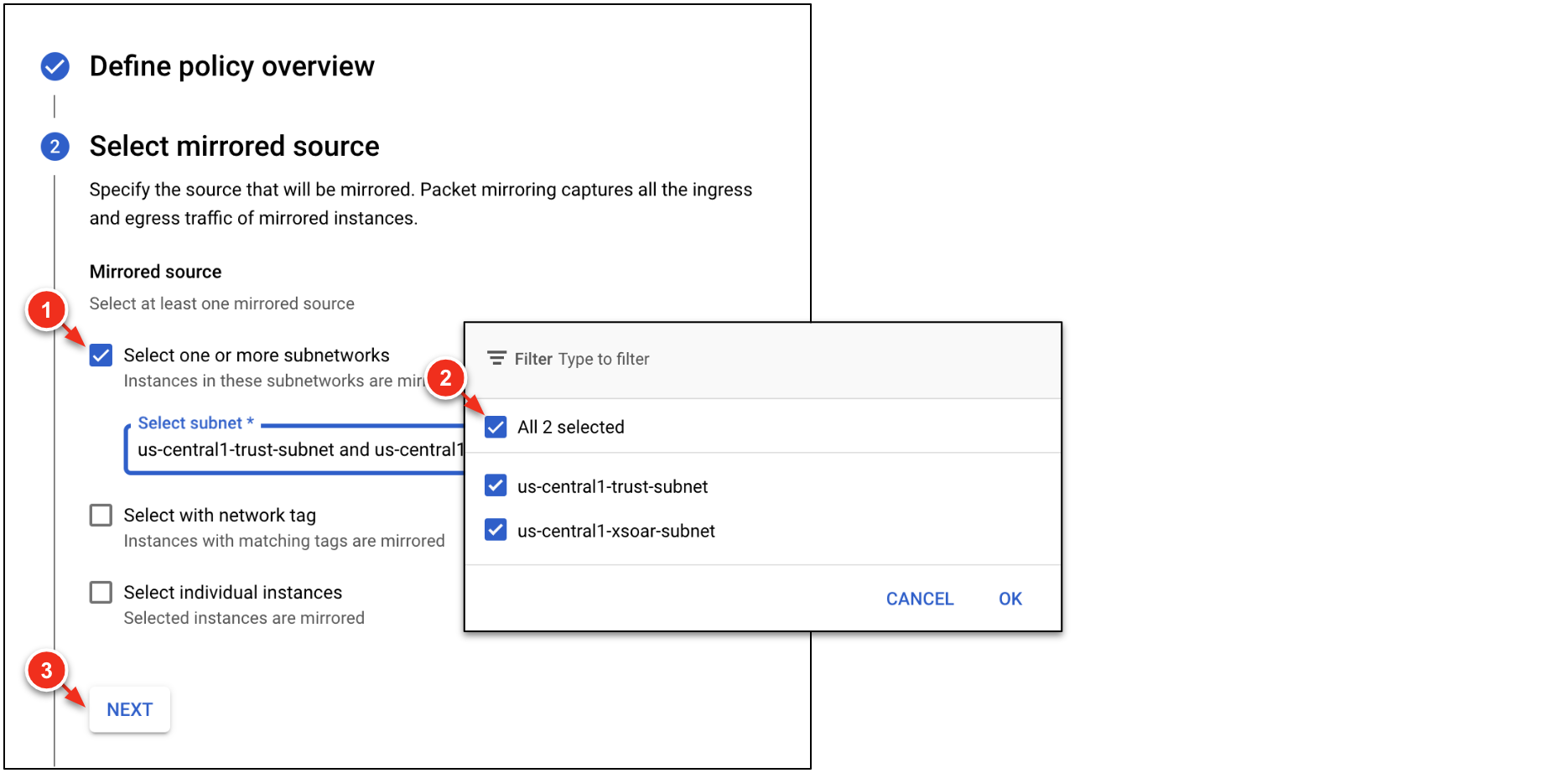Click Select mirrored source step heading
The height and width of the screenshot is (773, 1568).
234,147
